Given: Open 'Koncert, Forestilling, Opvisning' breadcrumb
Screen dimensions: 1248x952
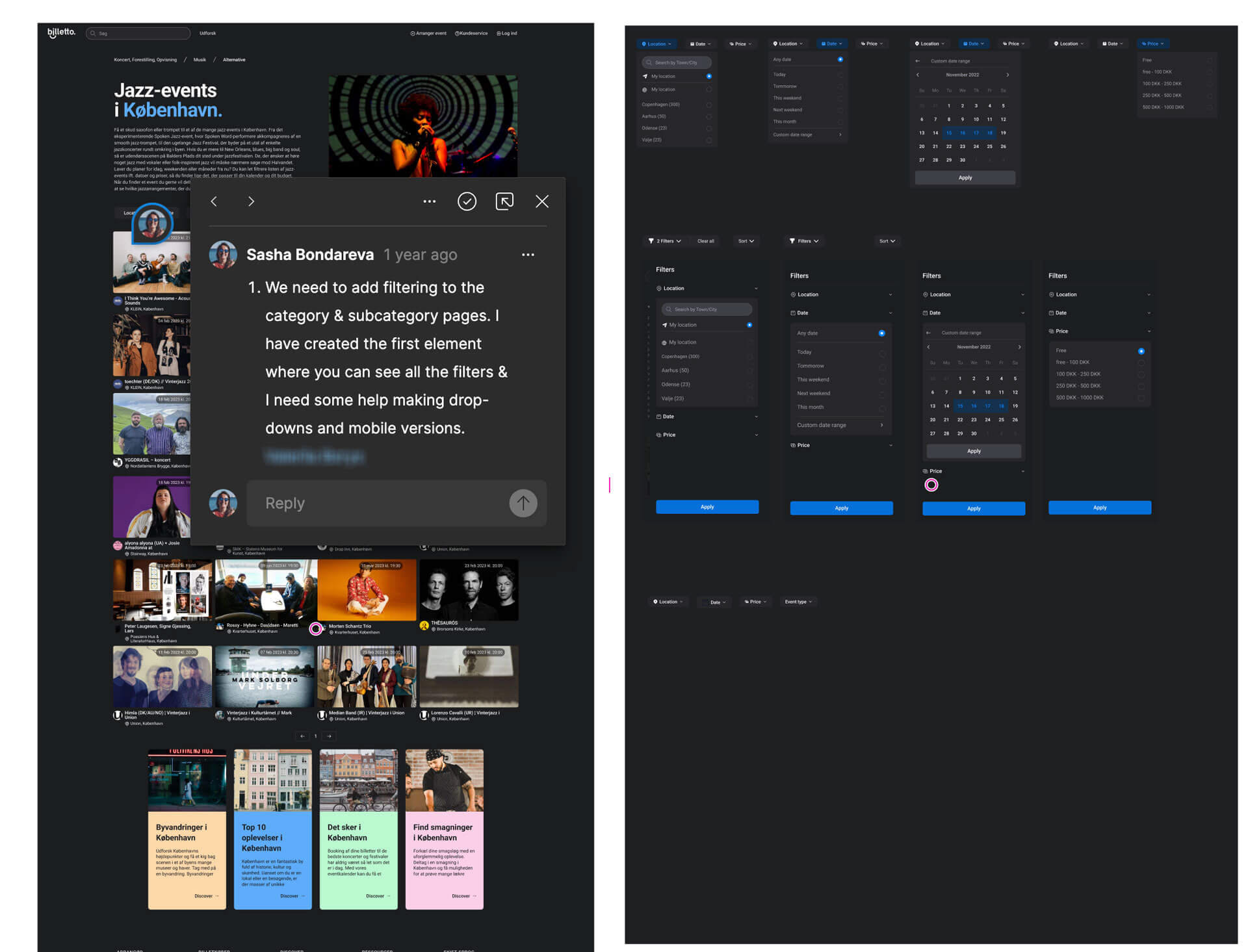Looking at the screenshot, I should pos(145,60).
